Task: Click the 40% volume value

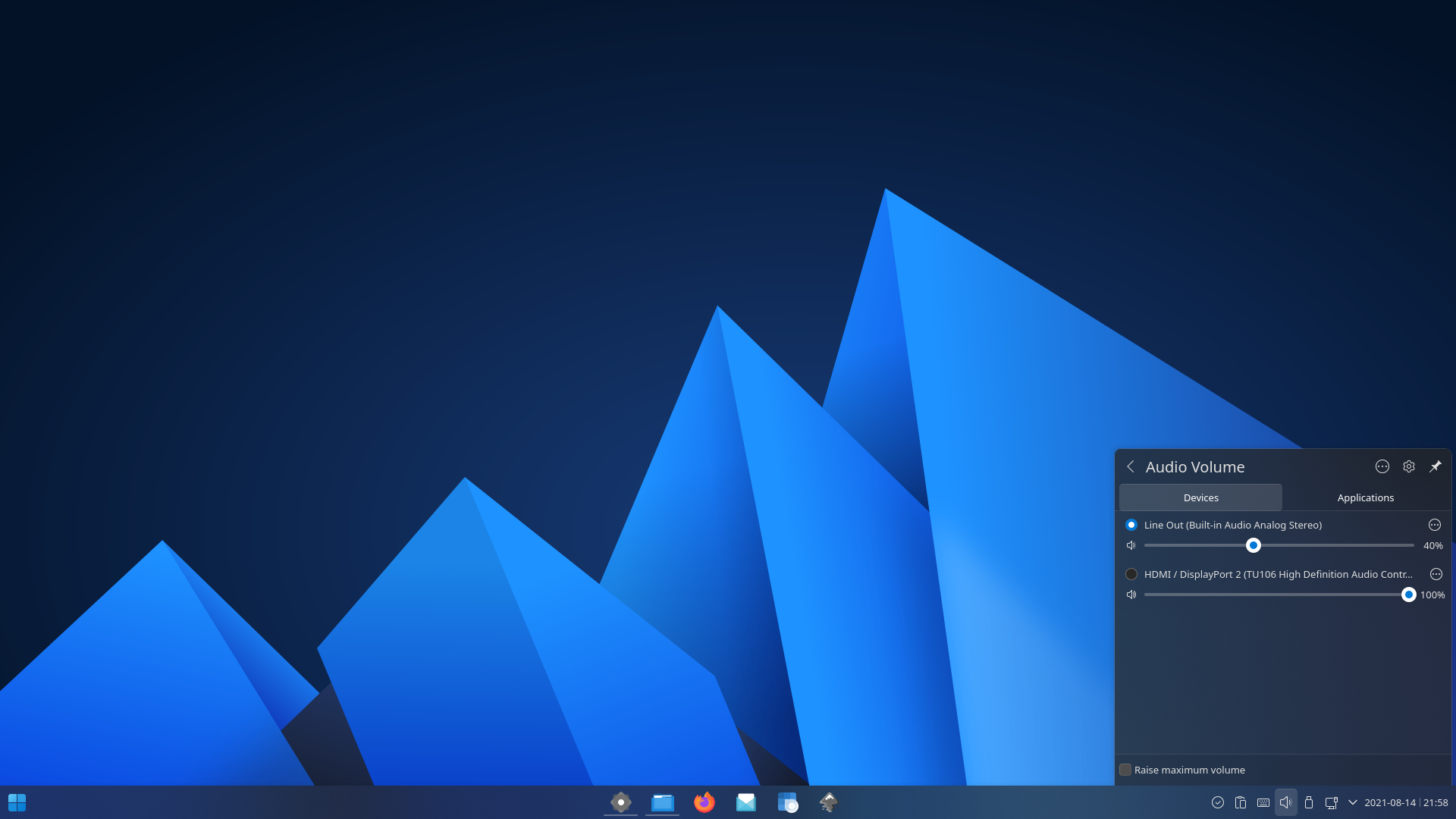Action: [1433, 545]
